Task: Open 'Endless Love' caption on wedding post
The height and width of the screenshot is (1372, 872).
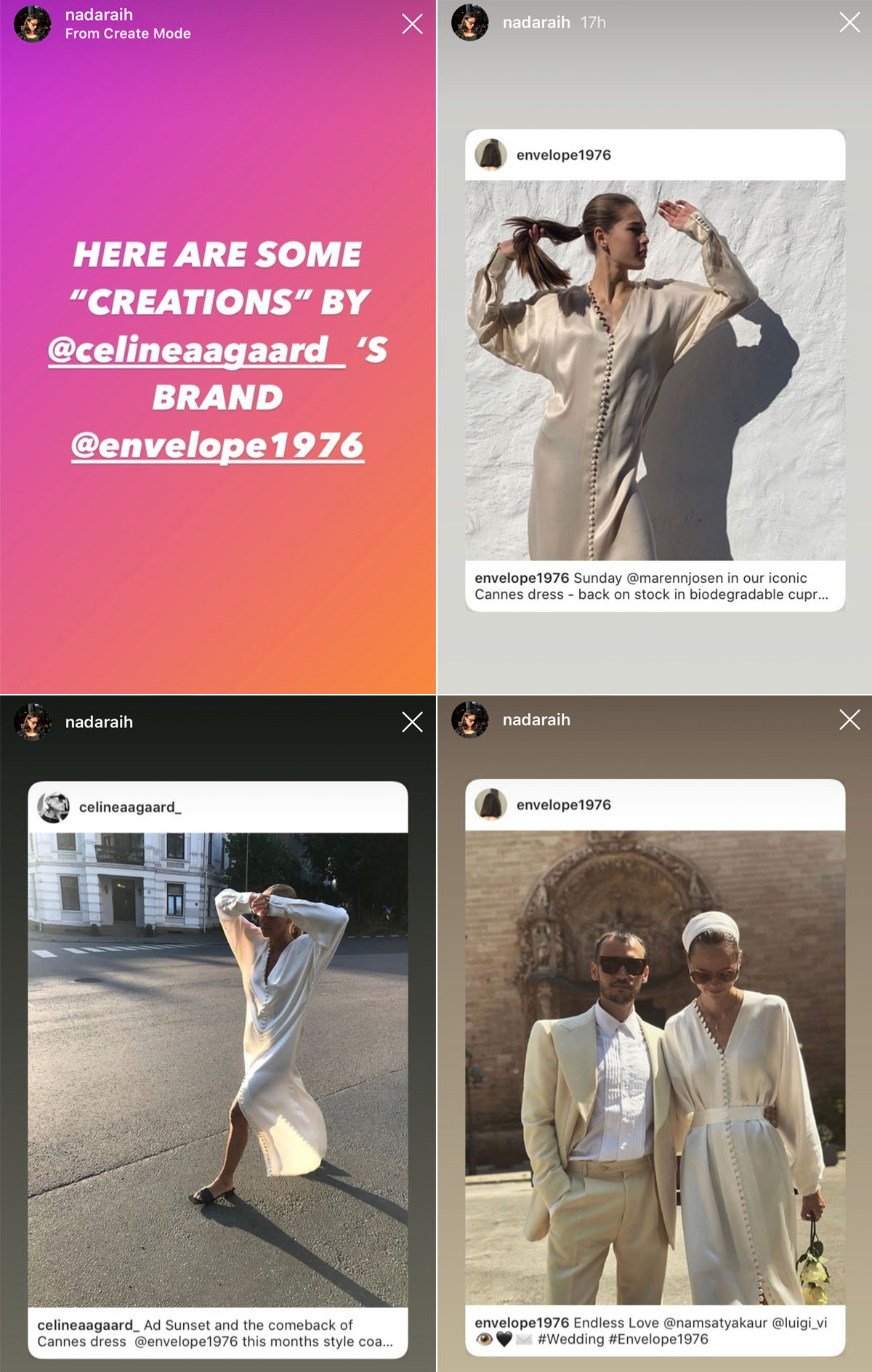Action: (651, 1331)
